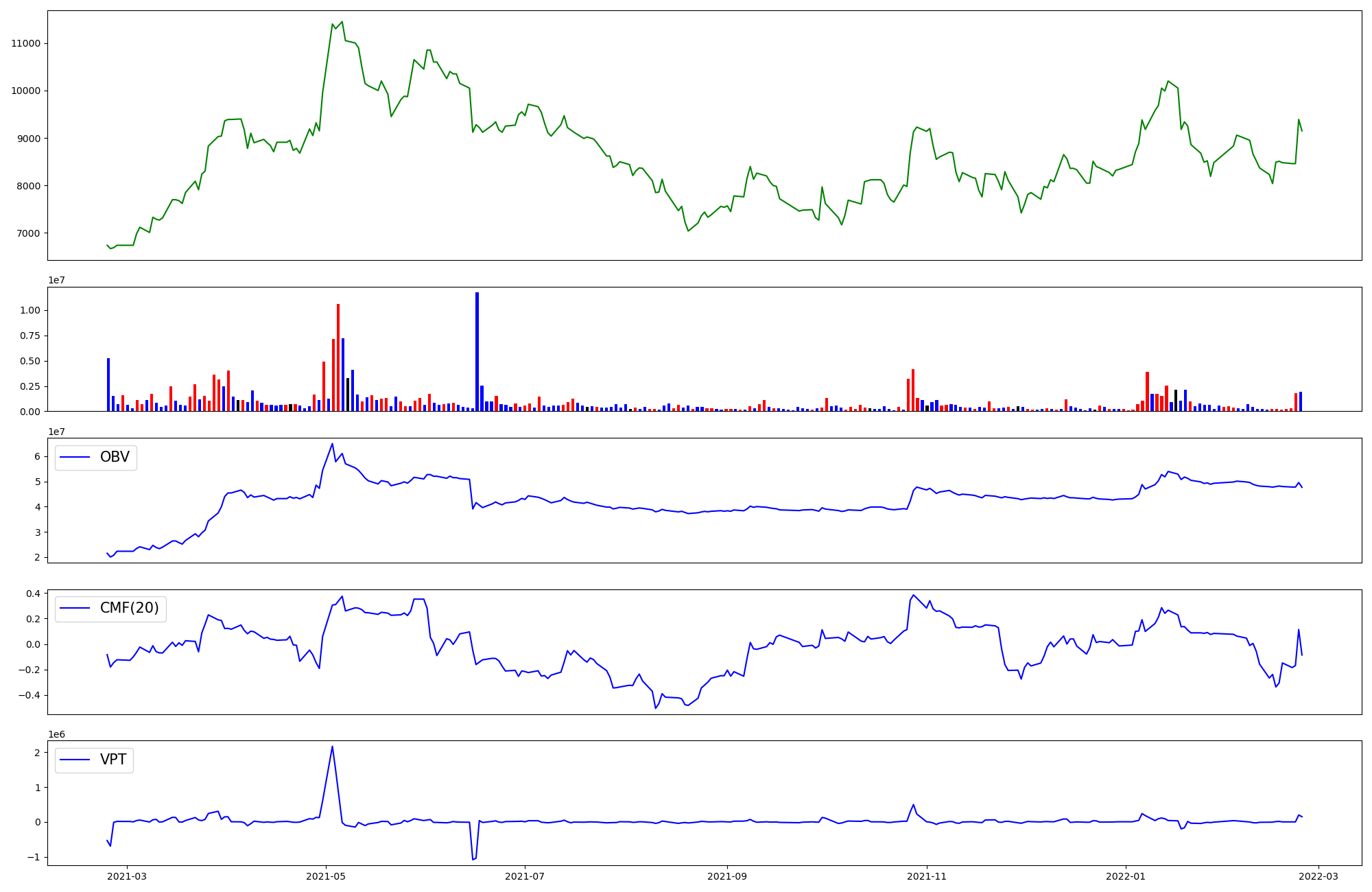Click the tallest red volume bar

338,357
